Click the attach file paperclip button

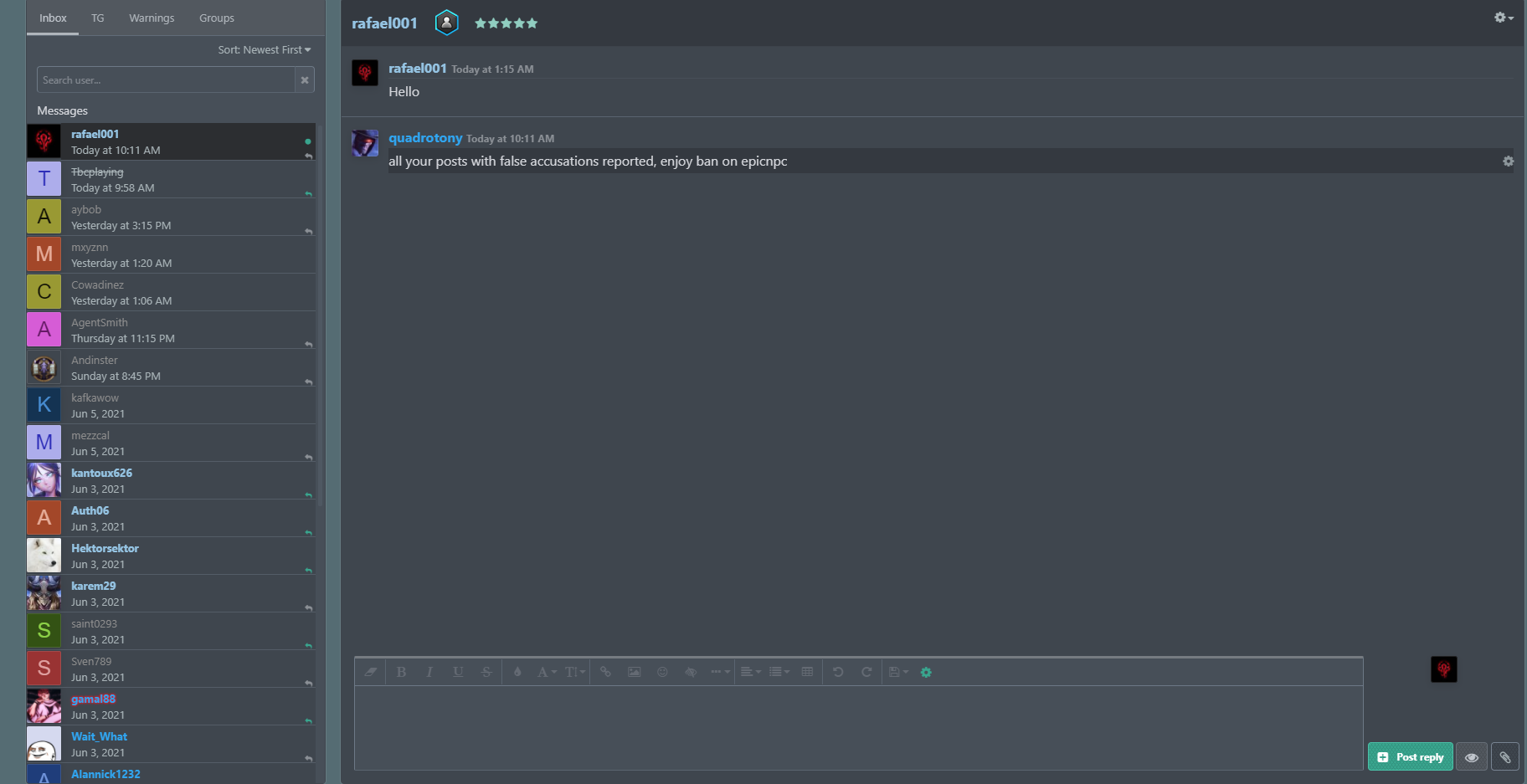click(1504, 756)
